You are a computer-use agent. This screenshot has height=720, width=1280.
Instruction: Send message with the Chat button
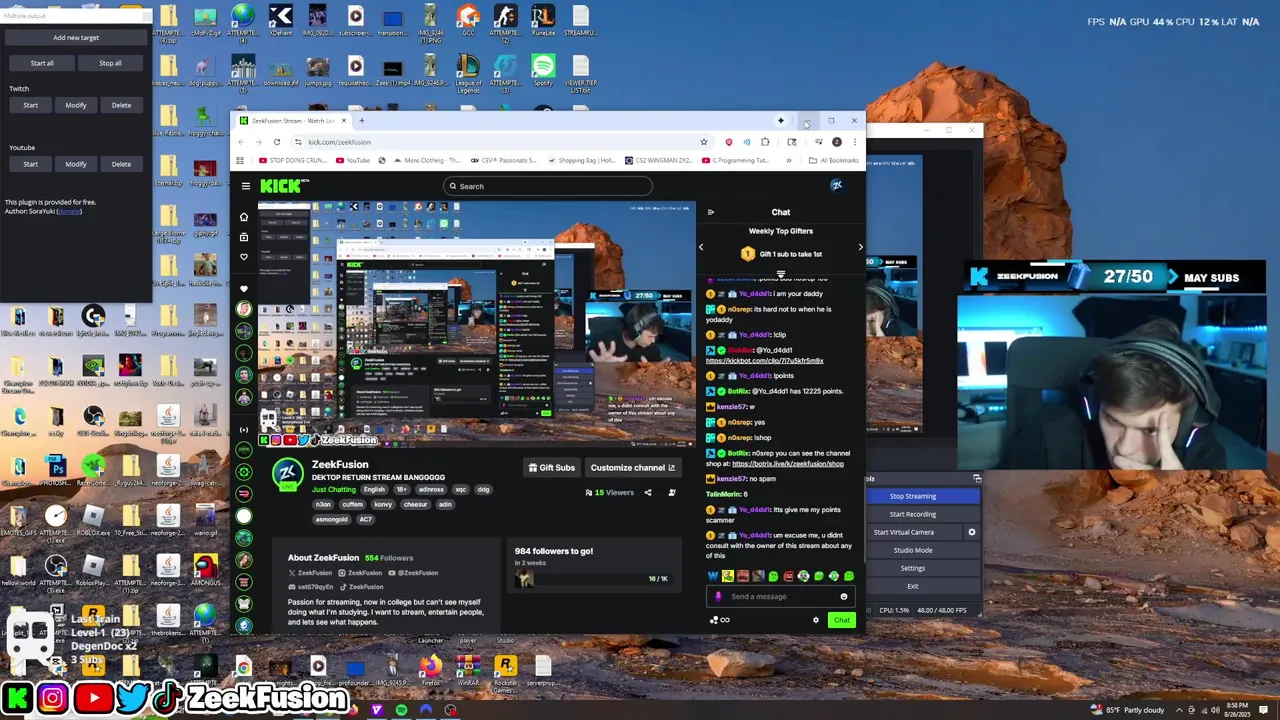pos(842,620)
